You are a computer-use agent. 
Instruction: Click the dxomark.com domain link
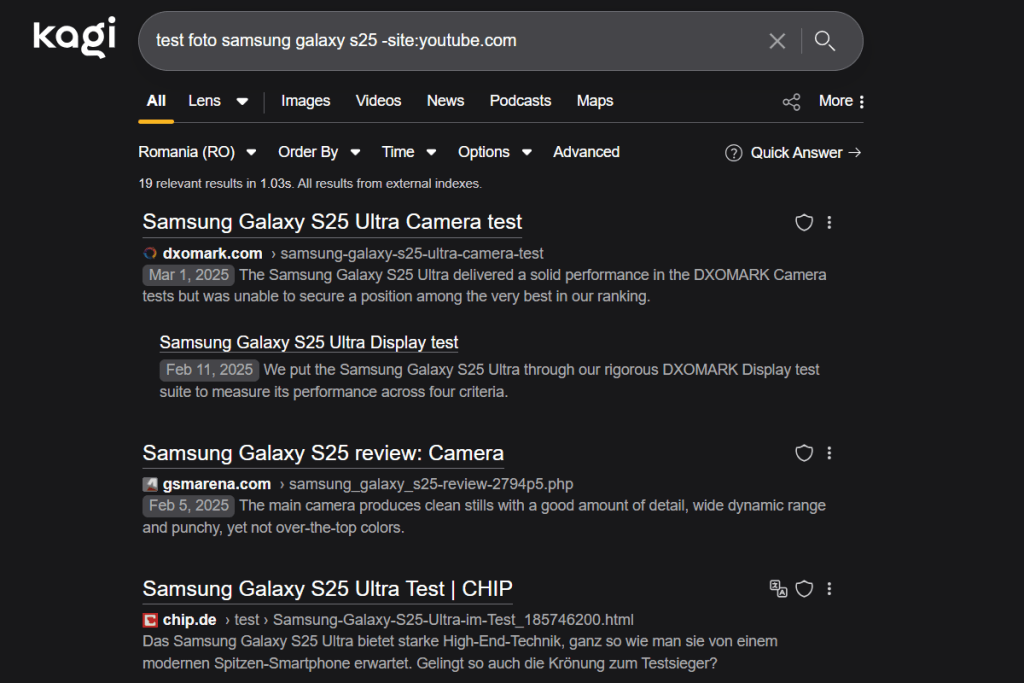tap(212, 253)
